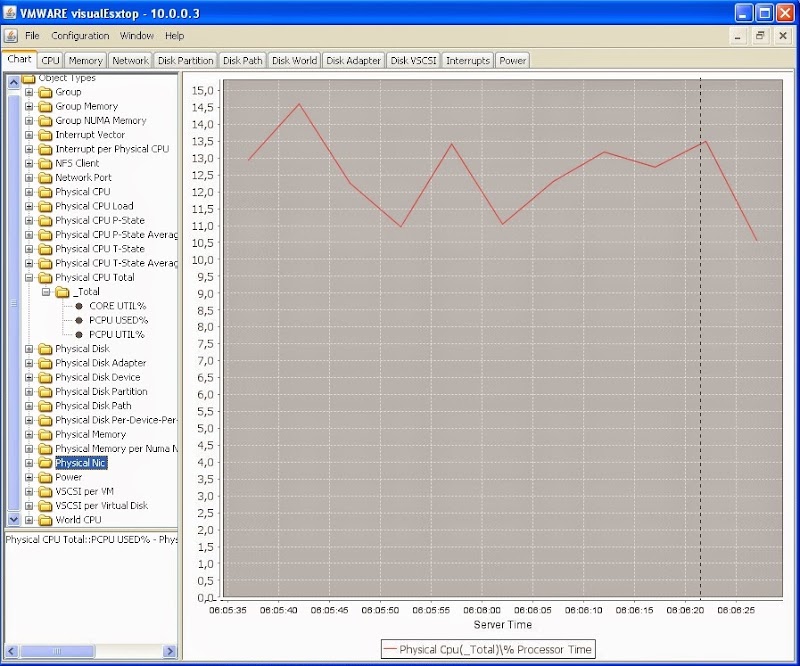Viewport: 800px width, 666px height.
Task: Click the Interrupt per Physical CPU folder icon
Action: [x=45, y=150]
